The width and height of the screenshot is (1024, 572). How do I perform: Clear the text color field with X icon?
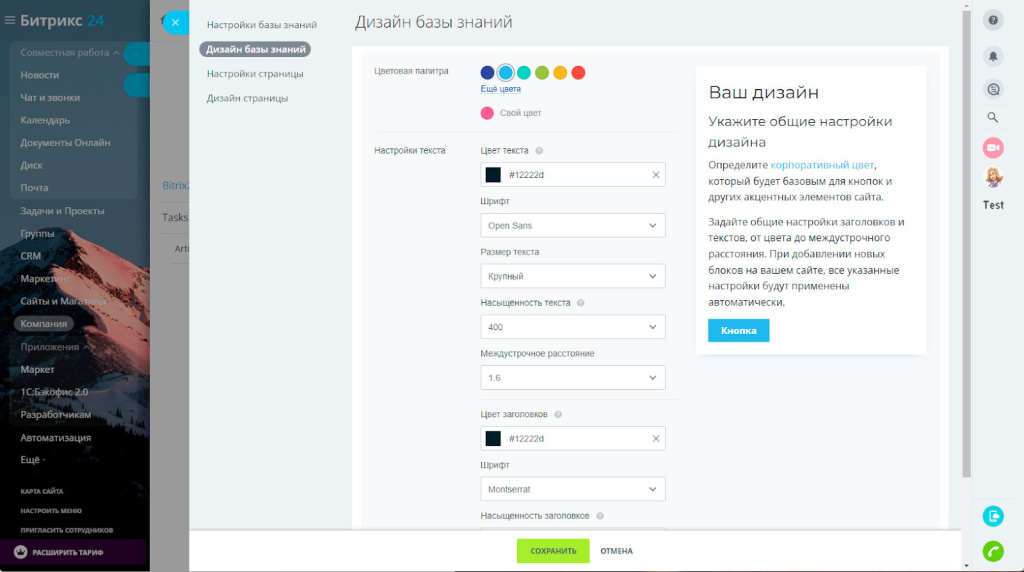(x=656, y=175)
